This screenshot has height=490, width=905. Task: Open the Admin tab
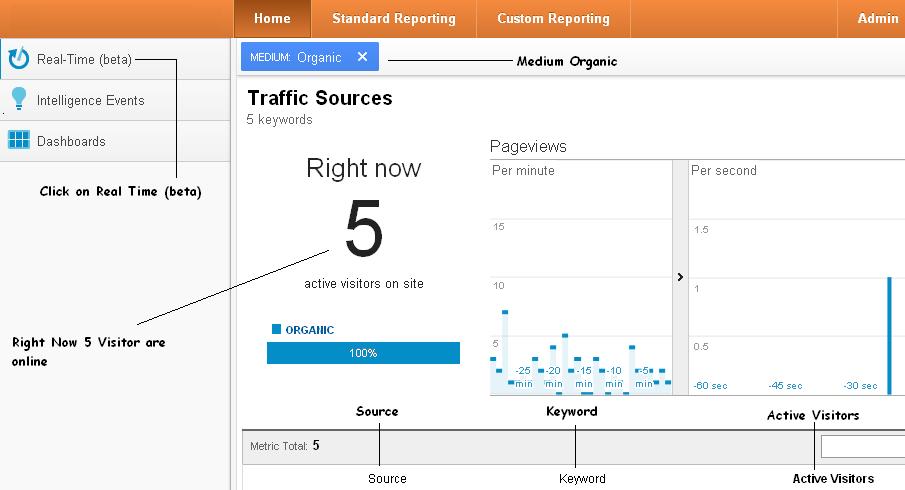coord(877,18)
